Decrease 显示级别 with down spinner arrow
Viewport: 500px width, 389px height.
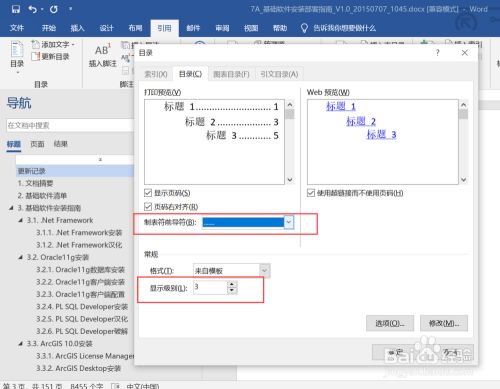click(x=232, y=290)
